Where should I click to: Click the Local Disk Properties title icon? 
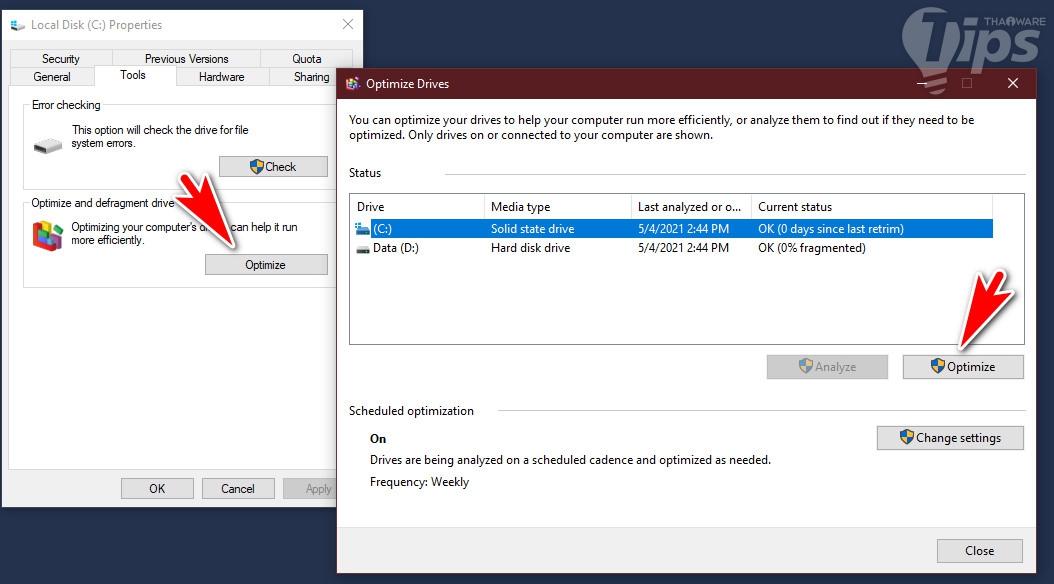point(17,25)
